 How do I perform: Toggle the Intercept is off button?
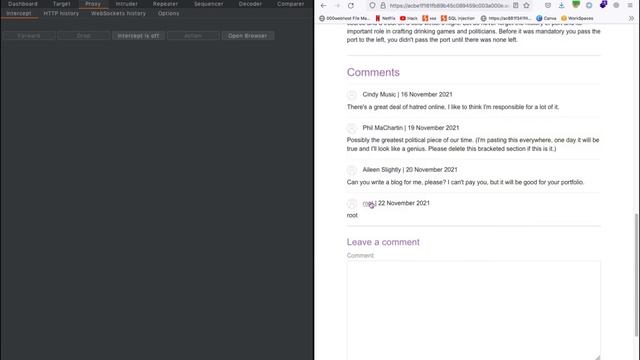pyautogui.click(x=138, y=36)
